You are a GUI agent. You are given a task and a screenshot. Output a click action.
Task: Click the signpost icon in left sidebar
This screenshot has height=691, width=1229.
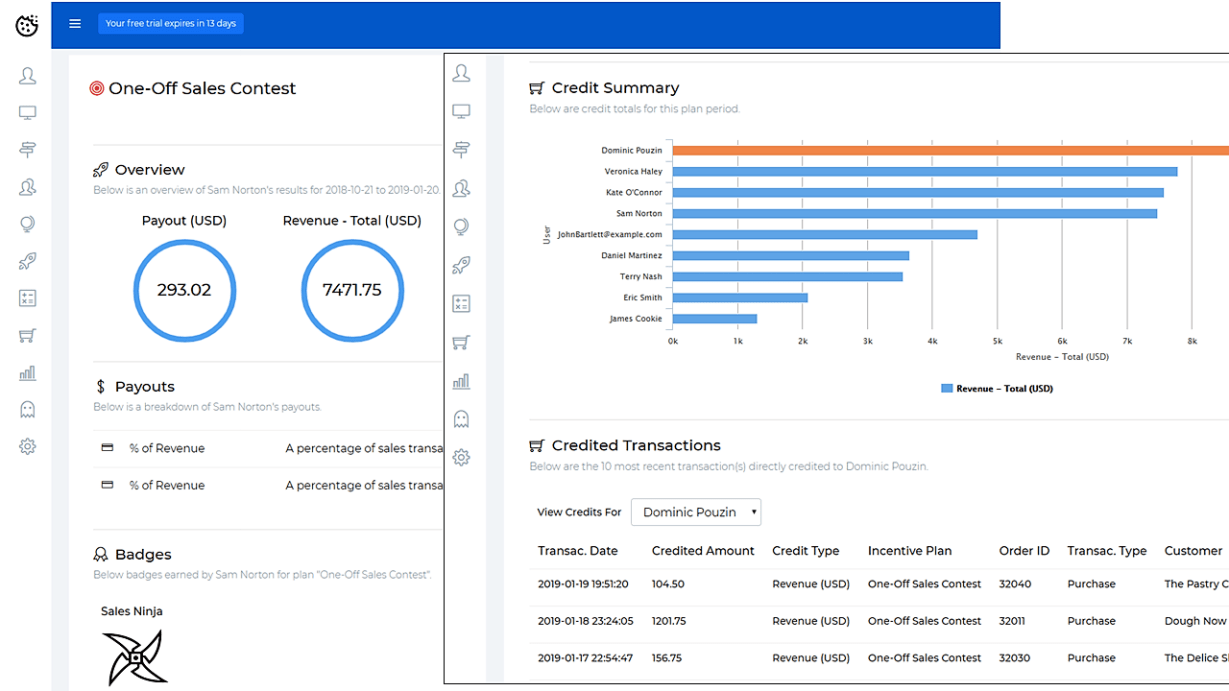27,150
